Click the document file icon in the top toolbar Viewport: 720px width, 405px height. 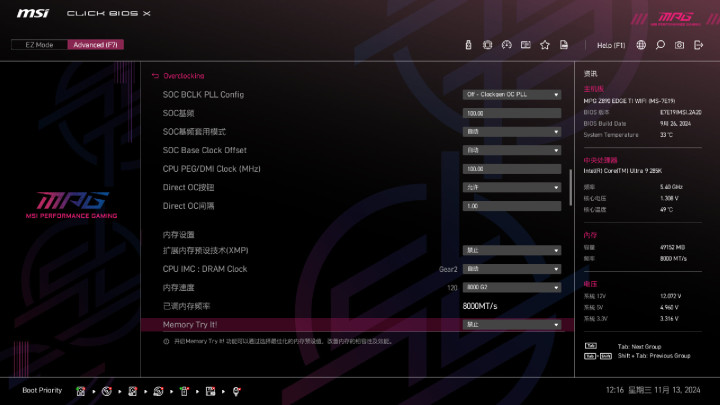[564, 45]
